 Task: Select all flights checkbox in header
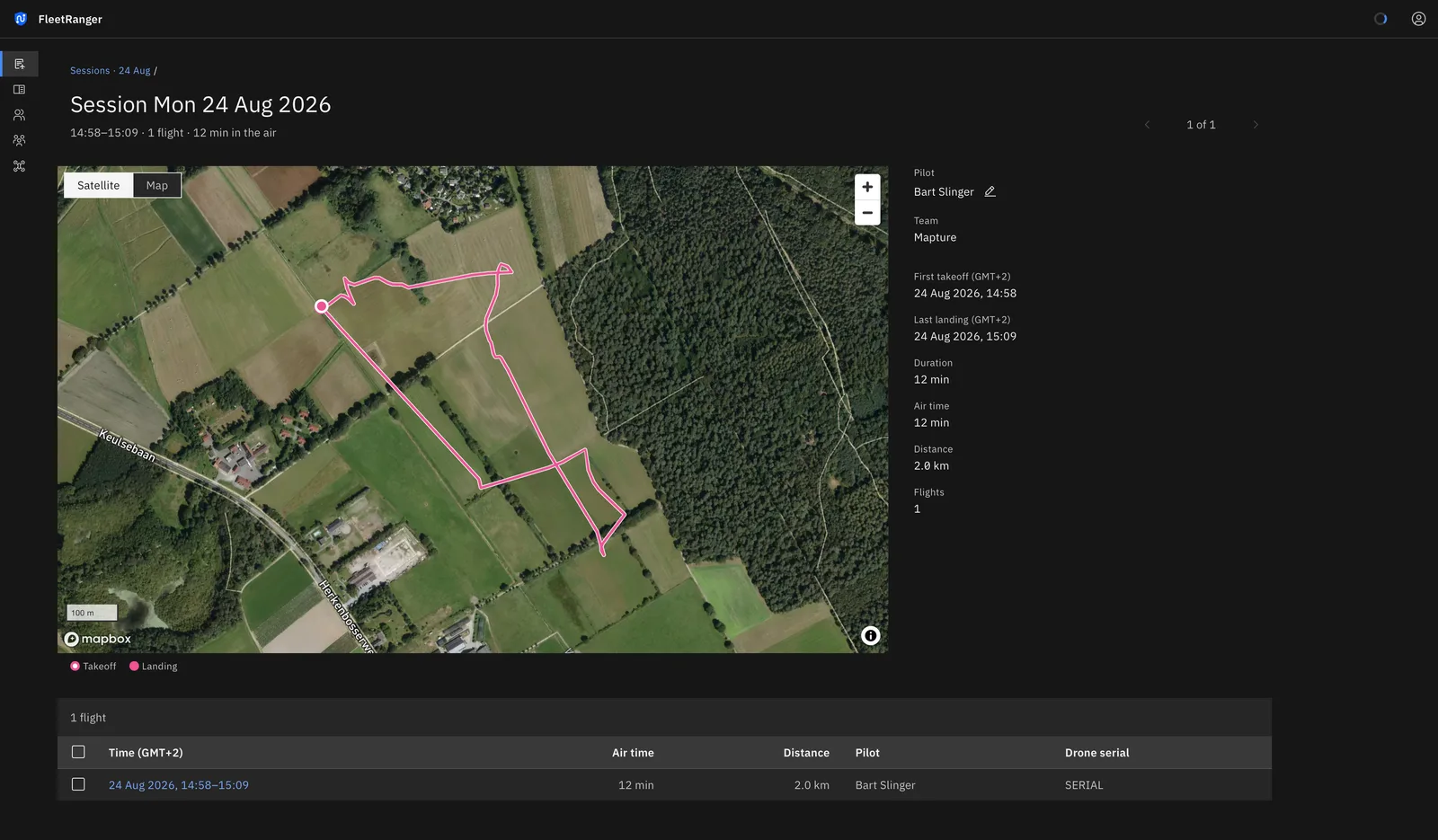click(x=78, y=752)
